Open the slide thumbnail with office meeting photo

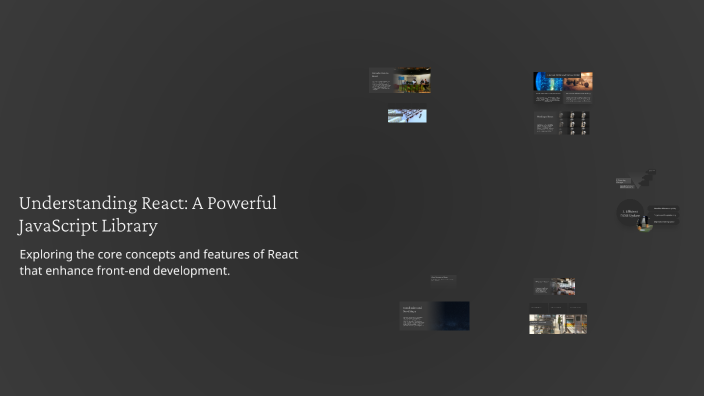(400, 80)
